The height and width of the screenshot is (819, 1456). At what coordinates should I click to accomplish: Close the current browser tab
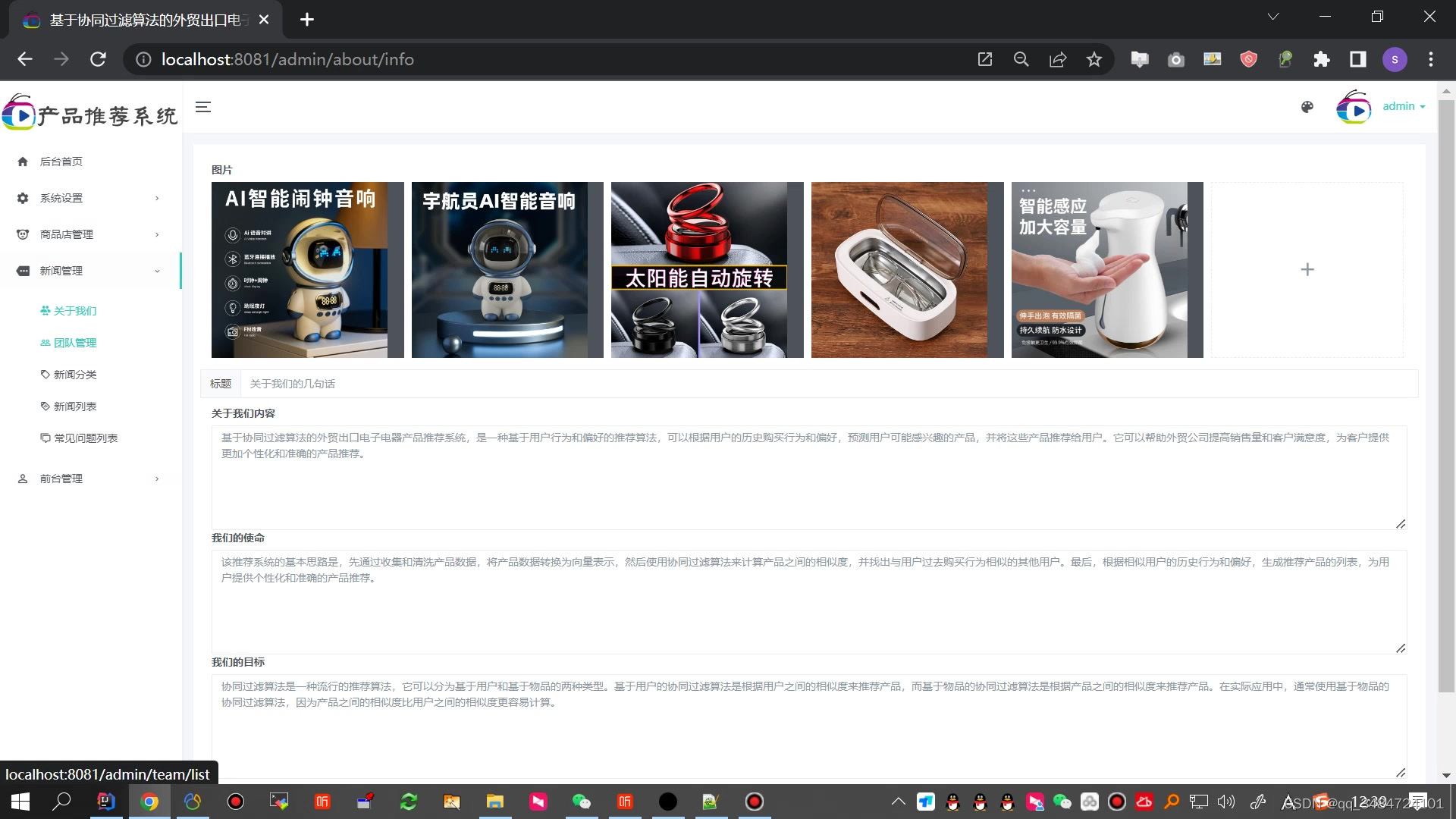(264, 20)
